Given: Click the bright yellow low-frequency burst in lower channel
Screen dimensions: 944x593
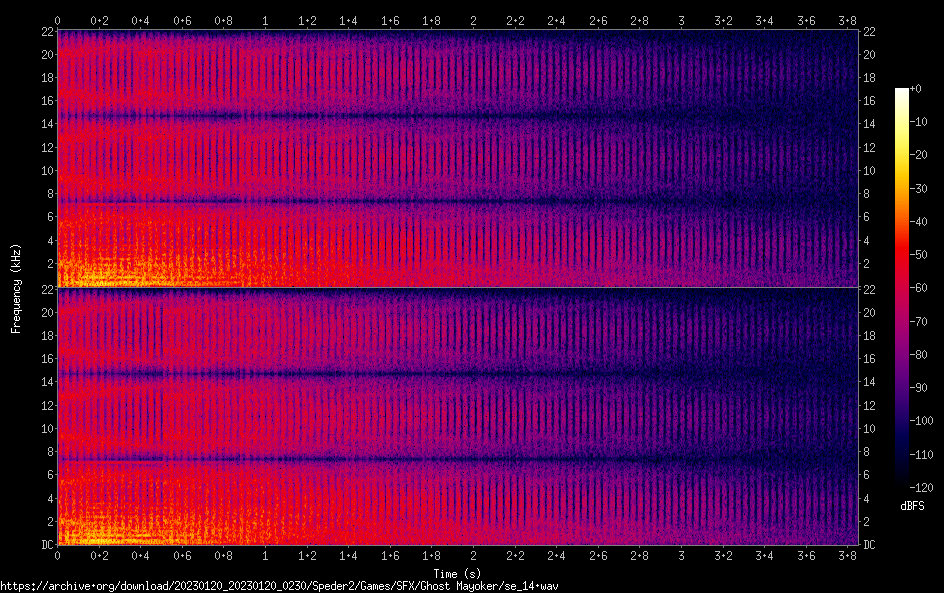Looking at the screenshot, I should pyautogui.click(x=100, y=530).
